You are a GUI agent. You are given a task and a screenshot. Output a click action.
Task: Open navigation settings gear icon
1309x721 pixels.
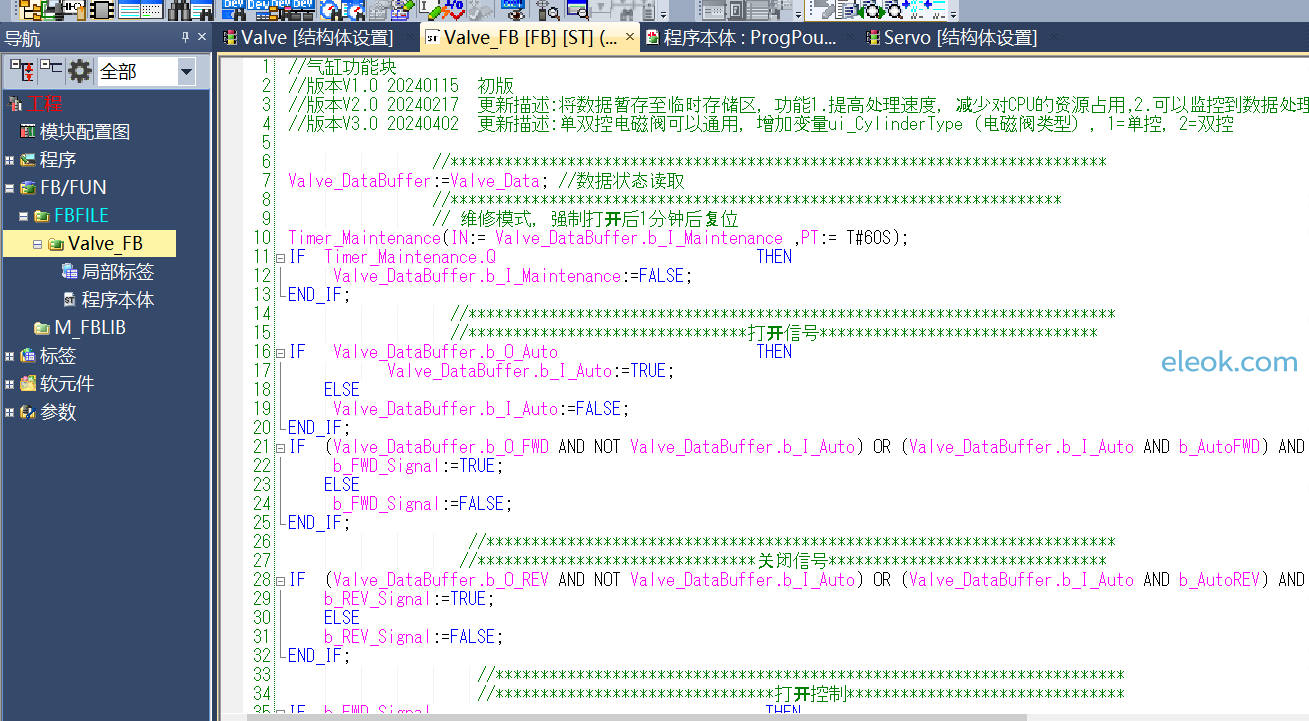point(79,71)
